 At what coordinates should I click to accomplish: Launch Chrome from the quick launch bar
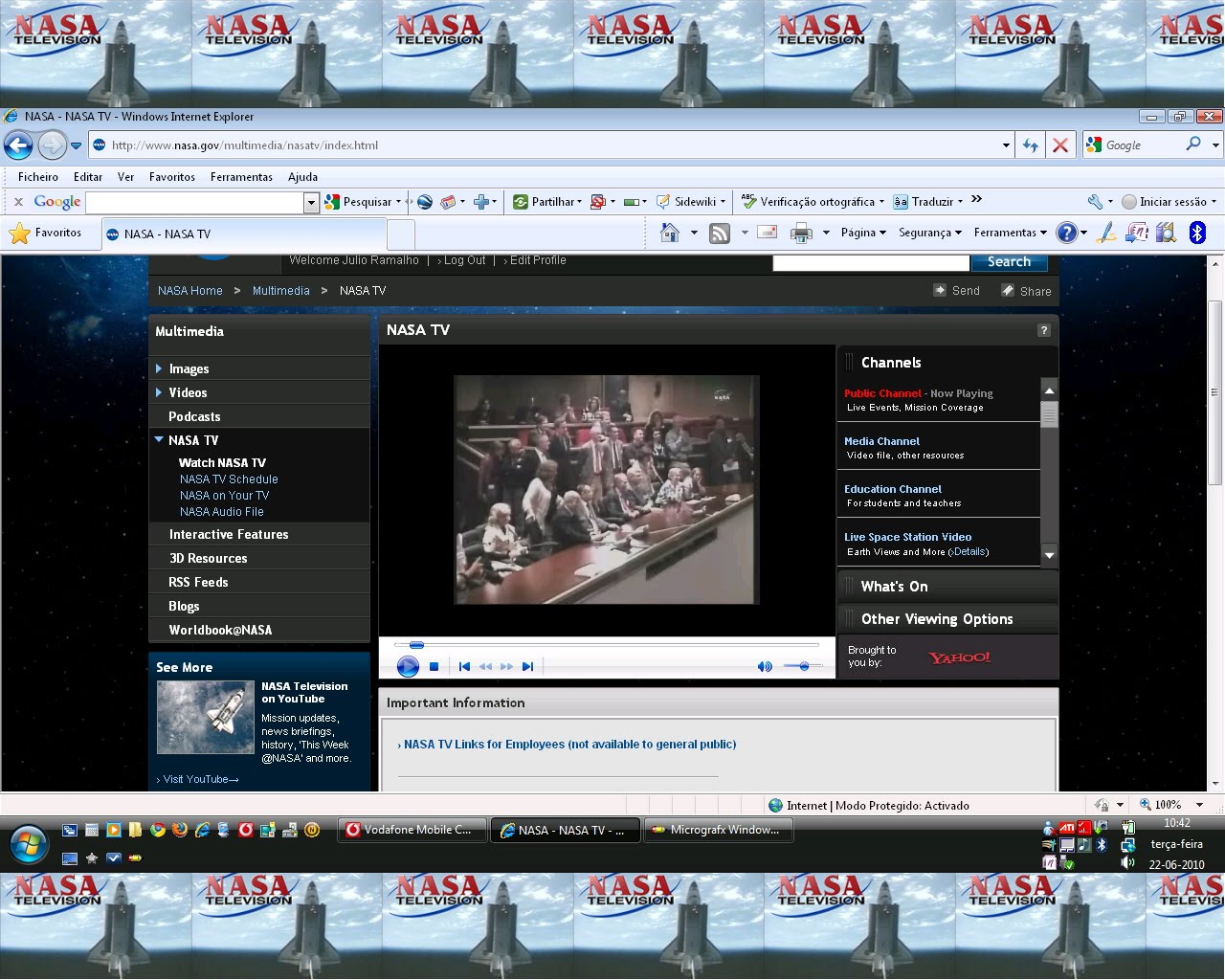[x=158, y=830]
